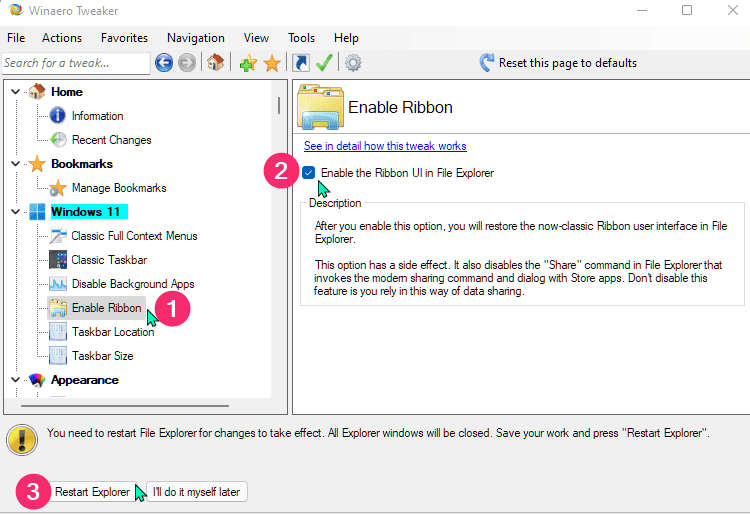Click the Manage Bookmarks star icon
This screenshot has height=514, width=750.
(x=57, y=188)
